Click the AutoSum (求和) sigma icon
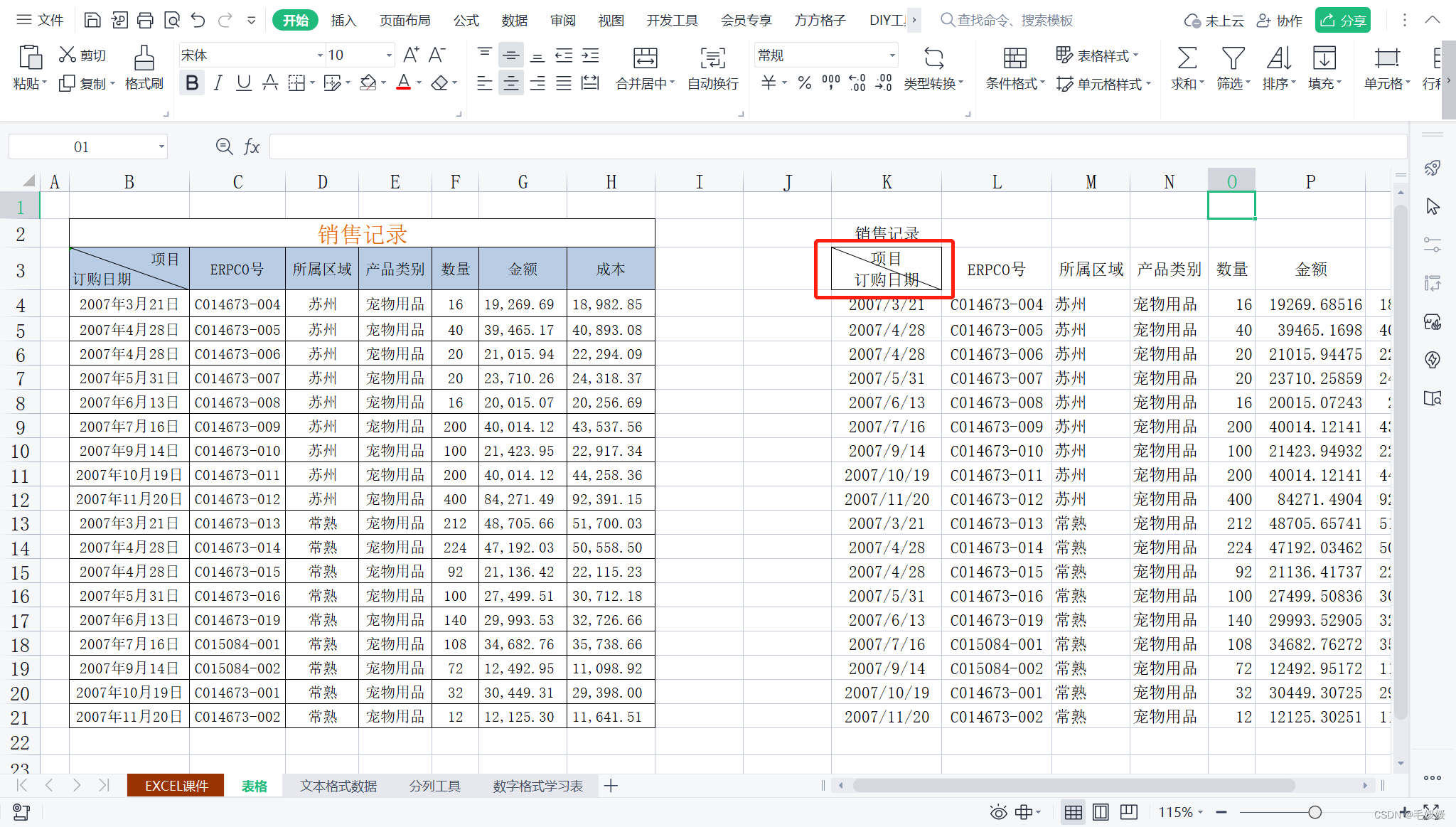1456x827 pixels. (1187, 58)
